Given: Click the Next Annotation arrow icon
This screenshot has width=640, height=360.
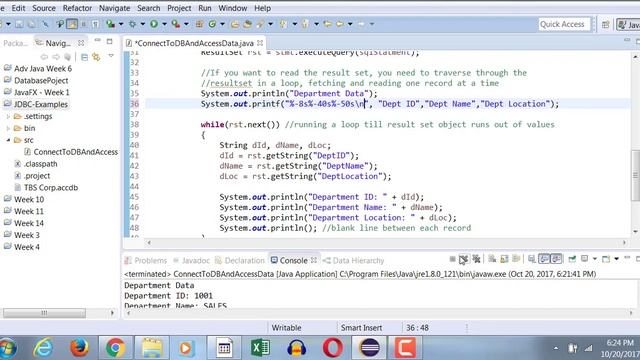Looking at the screenshot, I should [x=283, y=24].
